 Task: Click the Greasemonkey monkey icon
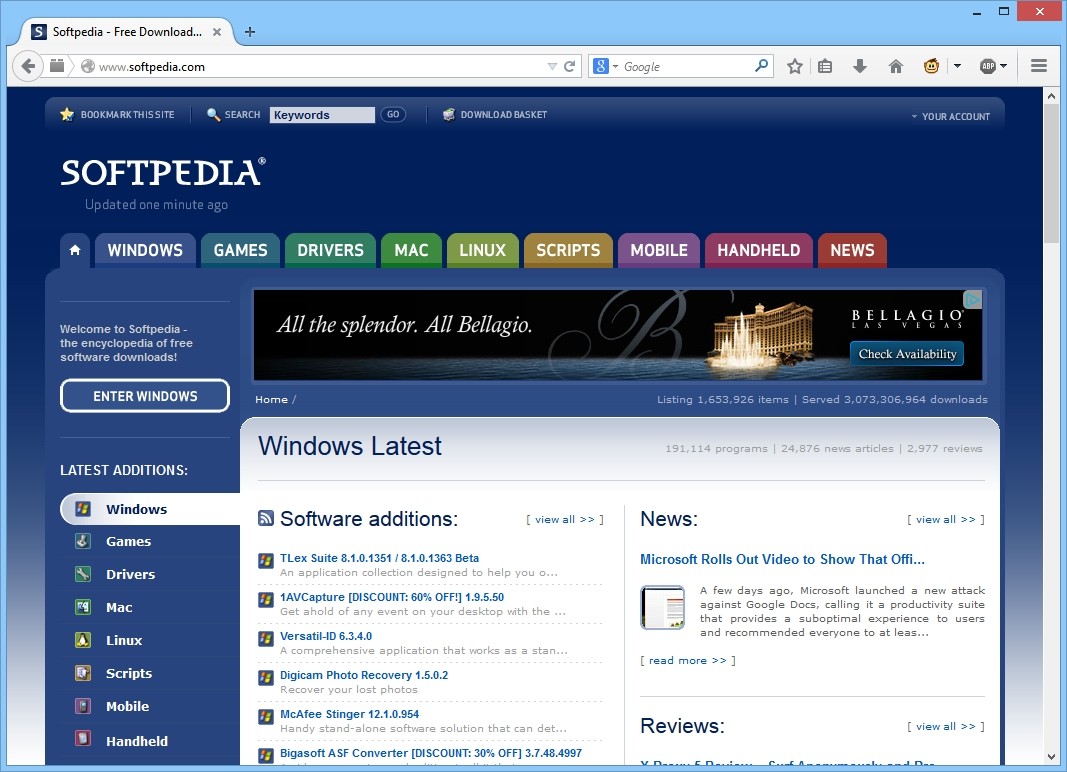pos(932,66)
